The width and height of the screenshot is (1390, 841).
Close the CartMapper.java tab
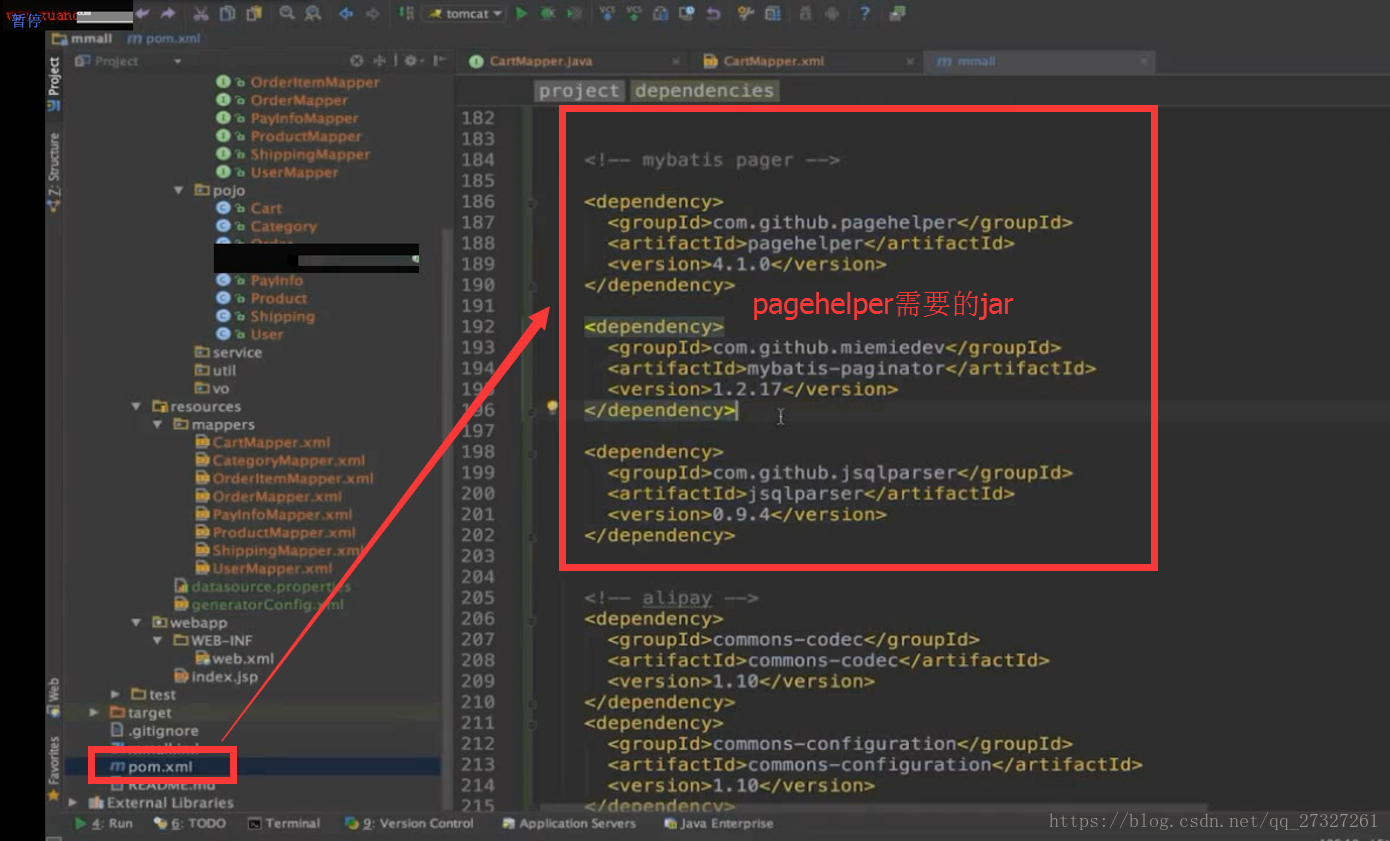[676, 61]
